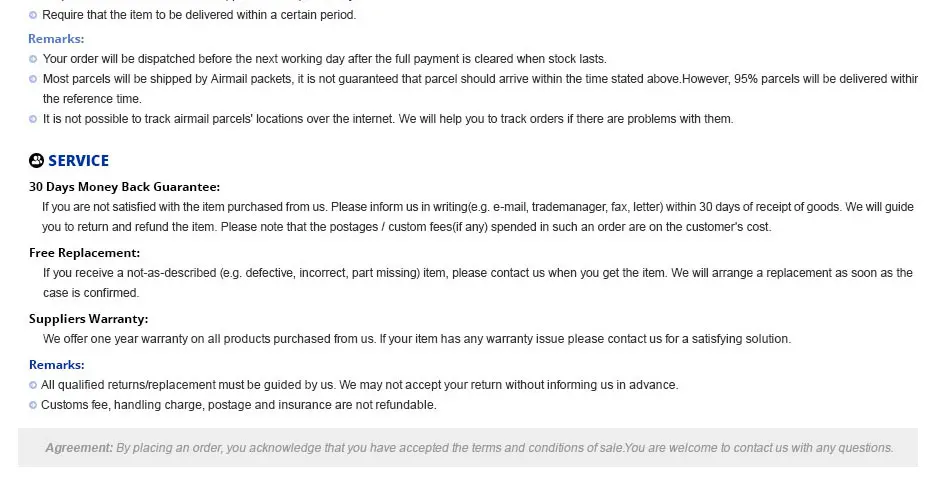Click the "If you receive a not-as-described" paragraph

[477, 273]
